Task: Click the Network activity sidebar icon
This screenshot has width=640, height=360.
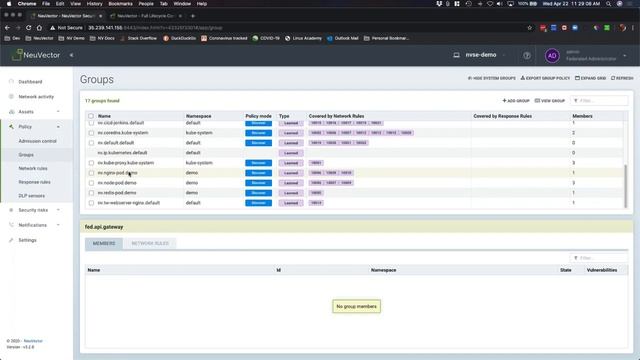Action: pyautogui.click(x=11, y=97)
